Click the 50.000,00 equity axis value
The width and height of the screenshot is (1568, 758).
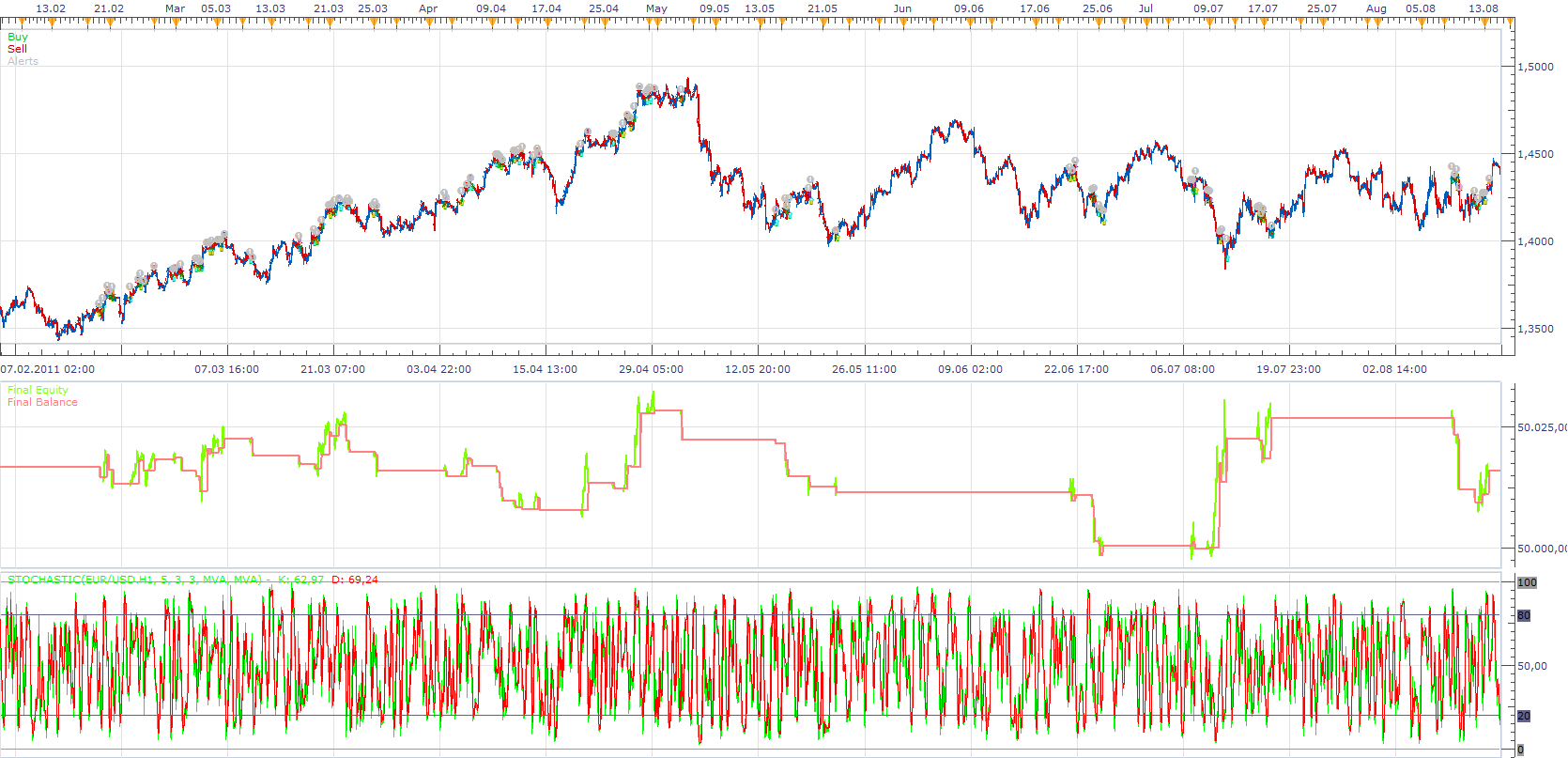pos(1542,549)
